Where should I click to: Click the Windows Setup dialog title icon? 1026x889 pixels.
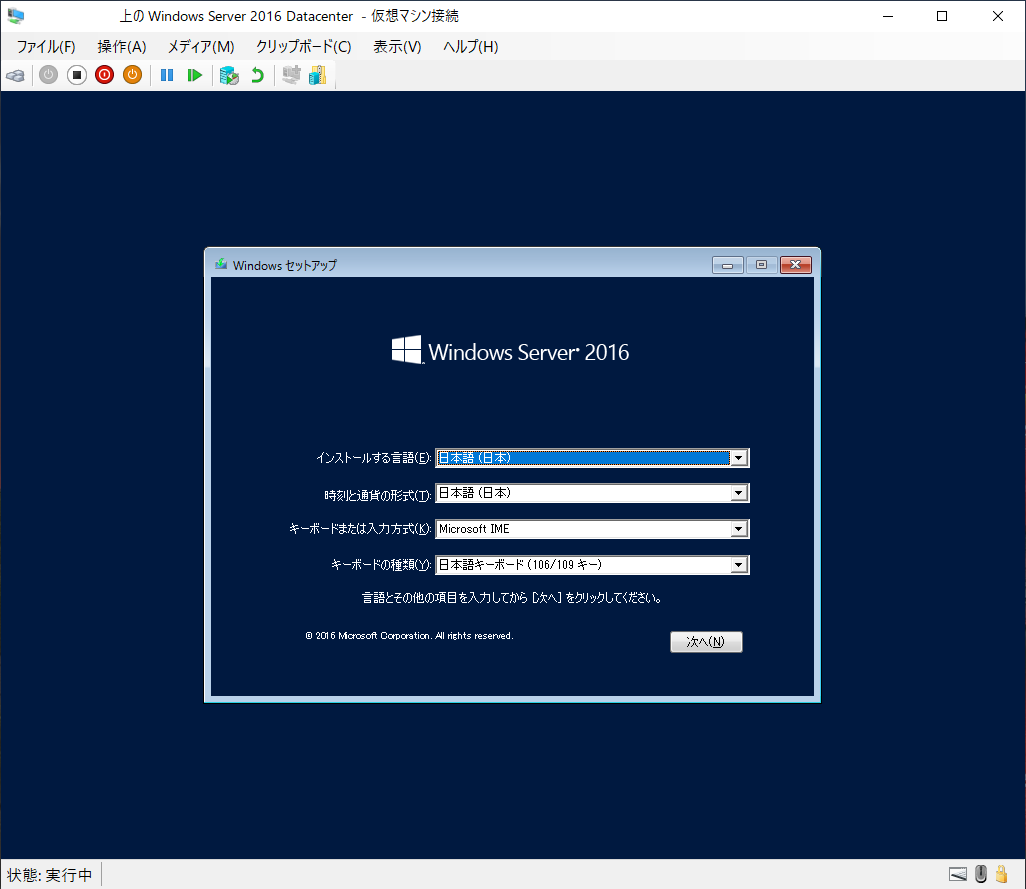221,264
